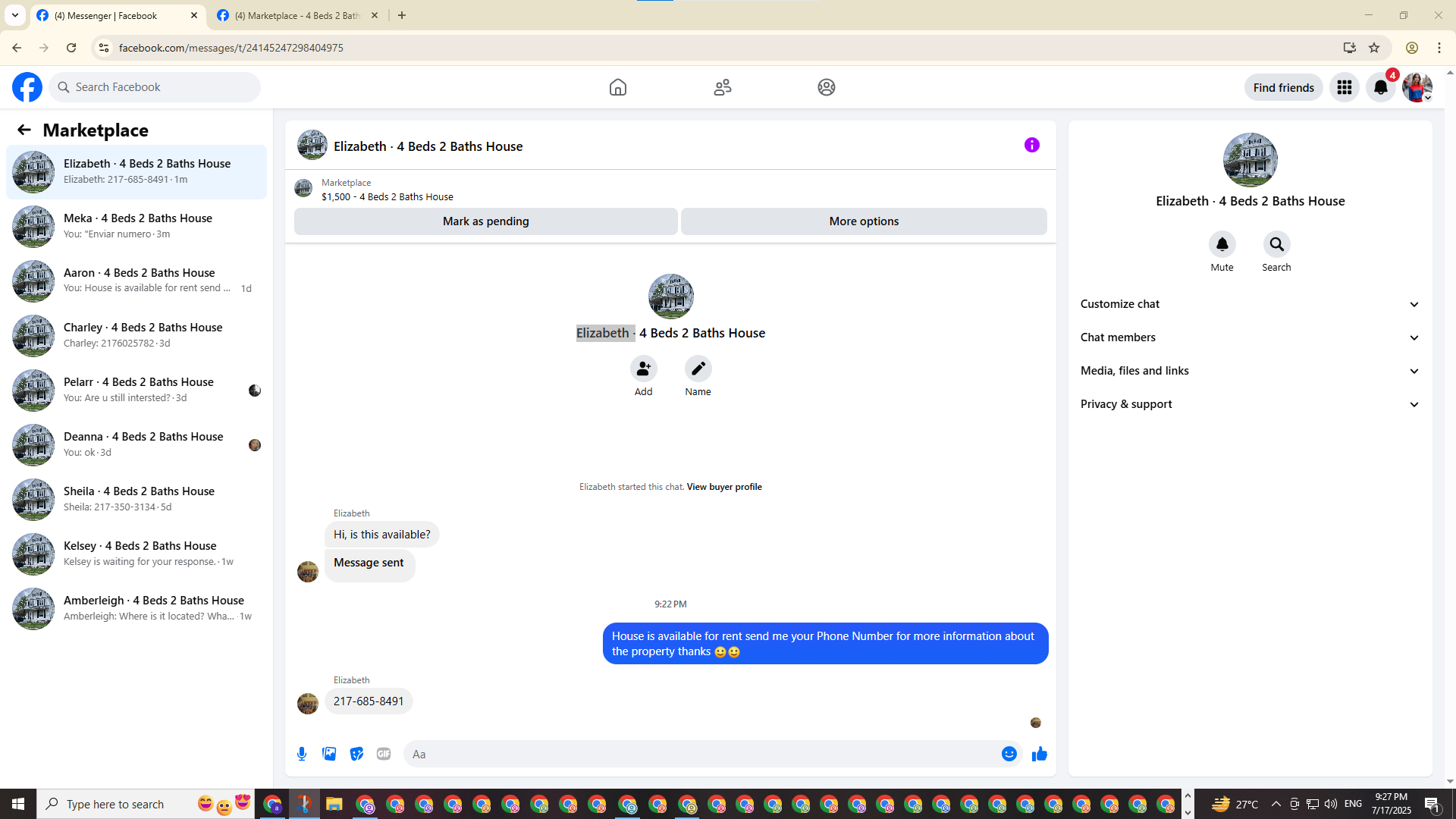Open Pelarr 4 Beds 2 Baths House chat
Screen dimensions: 1456x819
[x=136, y=390]
